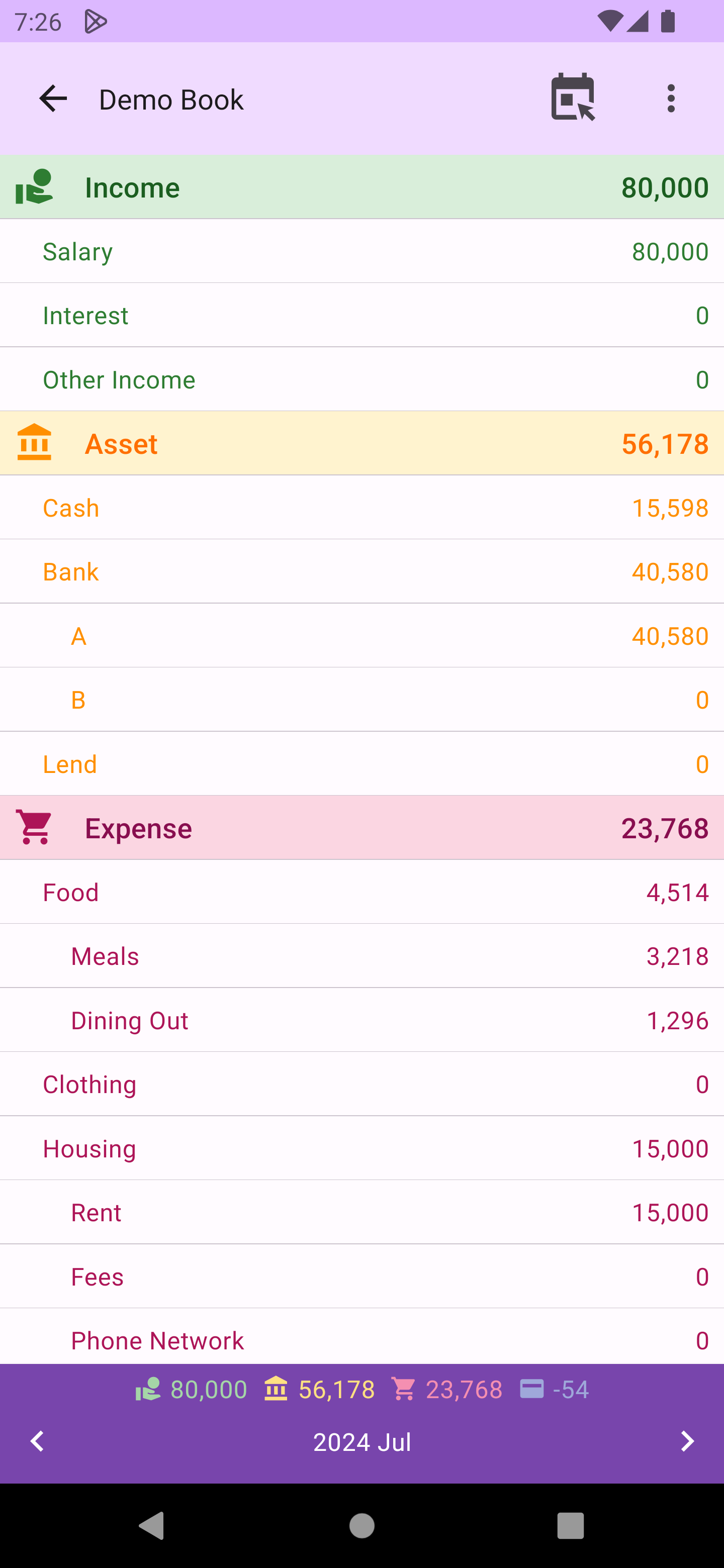Collapse the Asset section header
This screenshot has height=1568, width=724.
[x=361, y=443]
